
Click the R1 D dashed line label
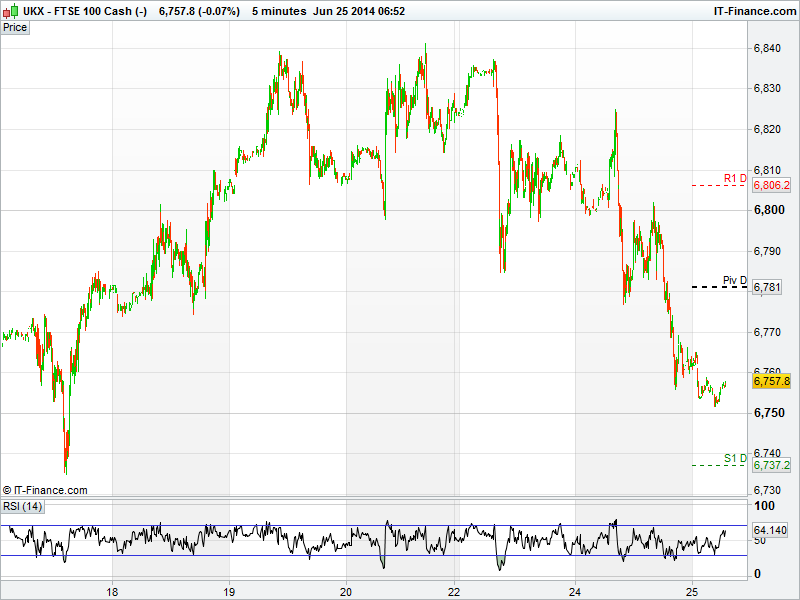(x=734, y=178)
